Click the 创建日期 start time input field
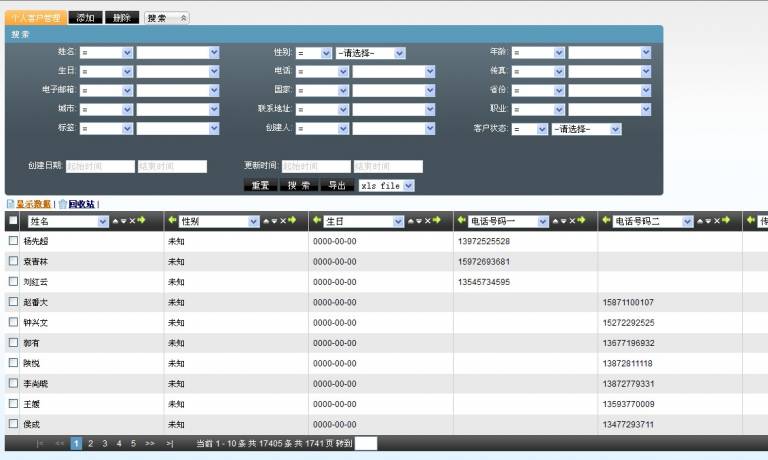The image size is (768, 460). 100,166
